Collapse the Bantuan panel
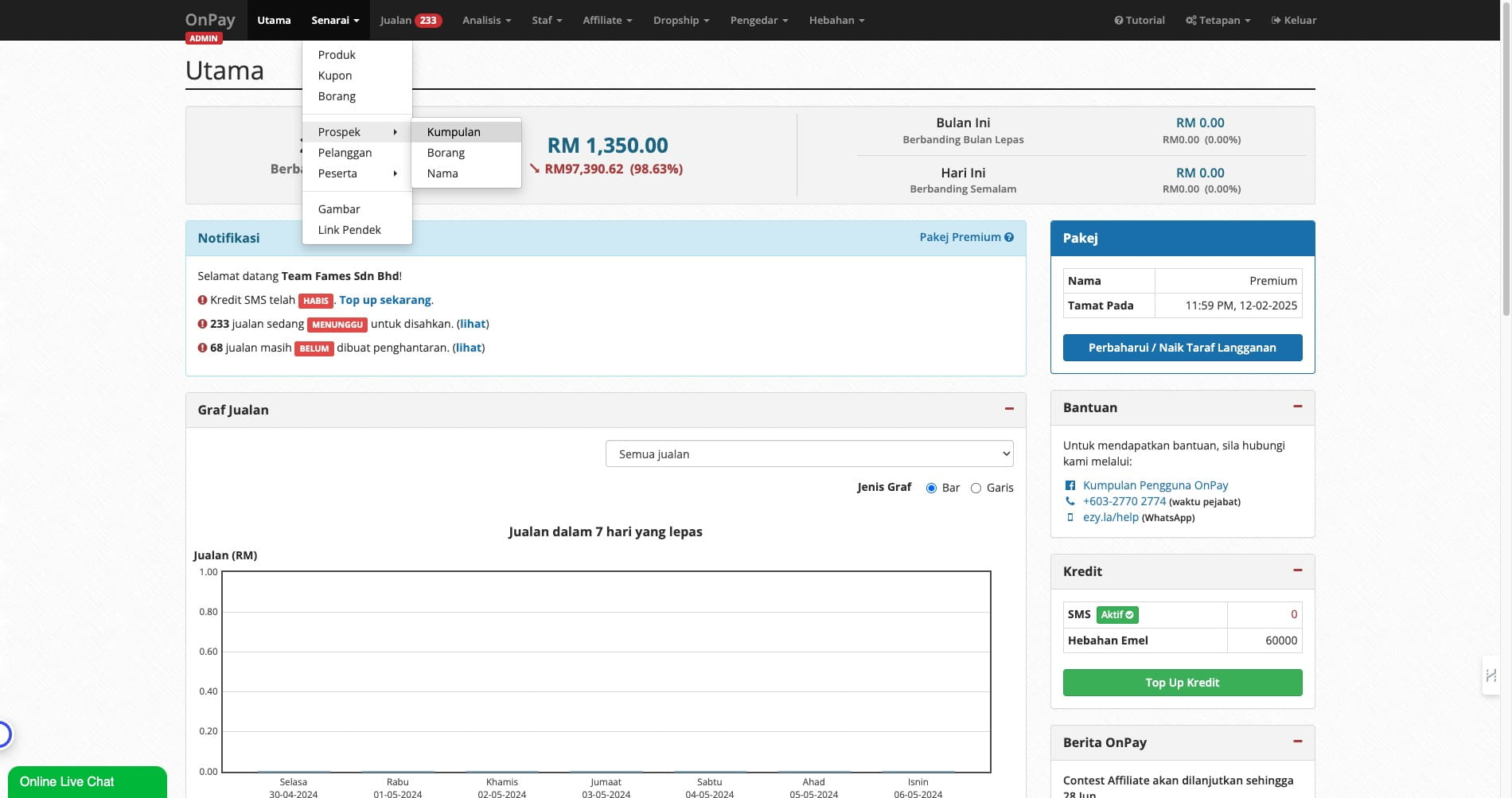1512x798 pixels. pos(1298,407)
